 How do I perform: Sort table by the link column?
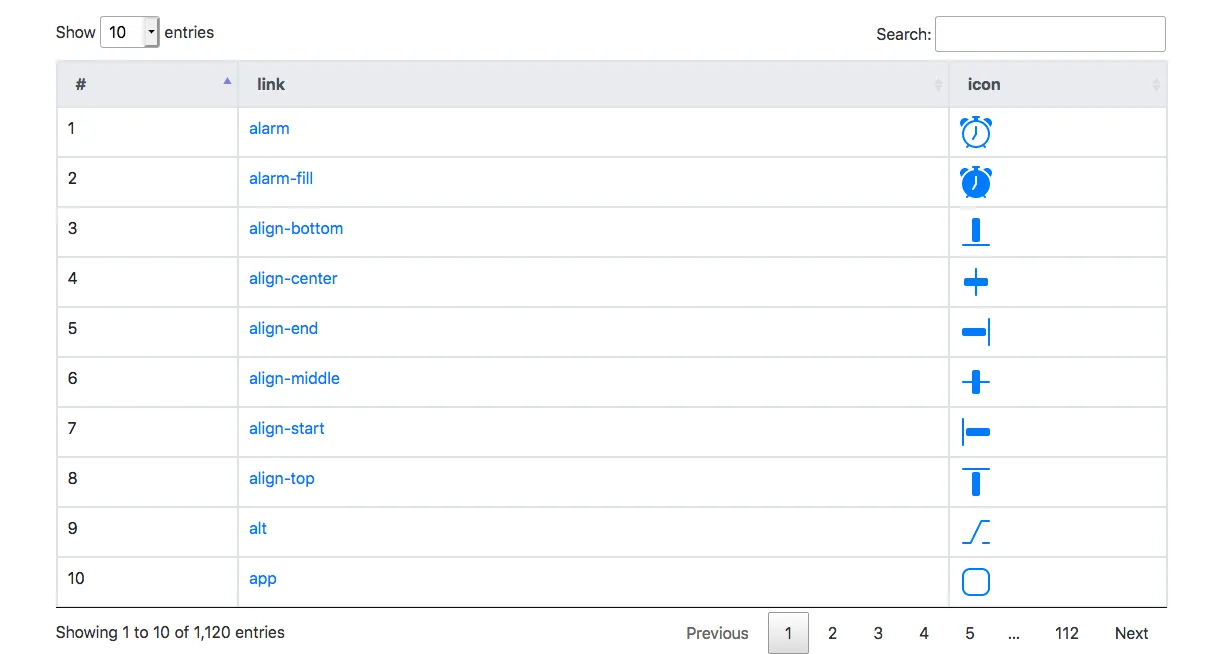(592, 85)
